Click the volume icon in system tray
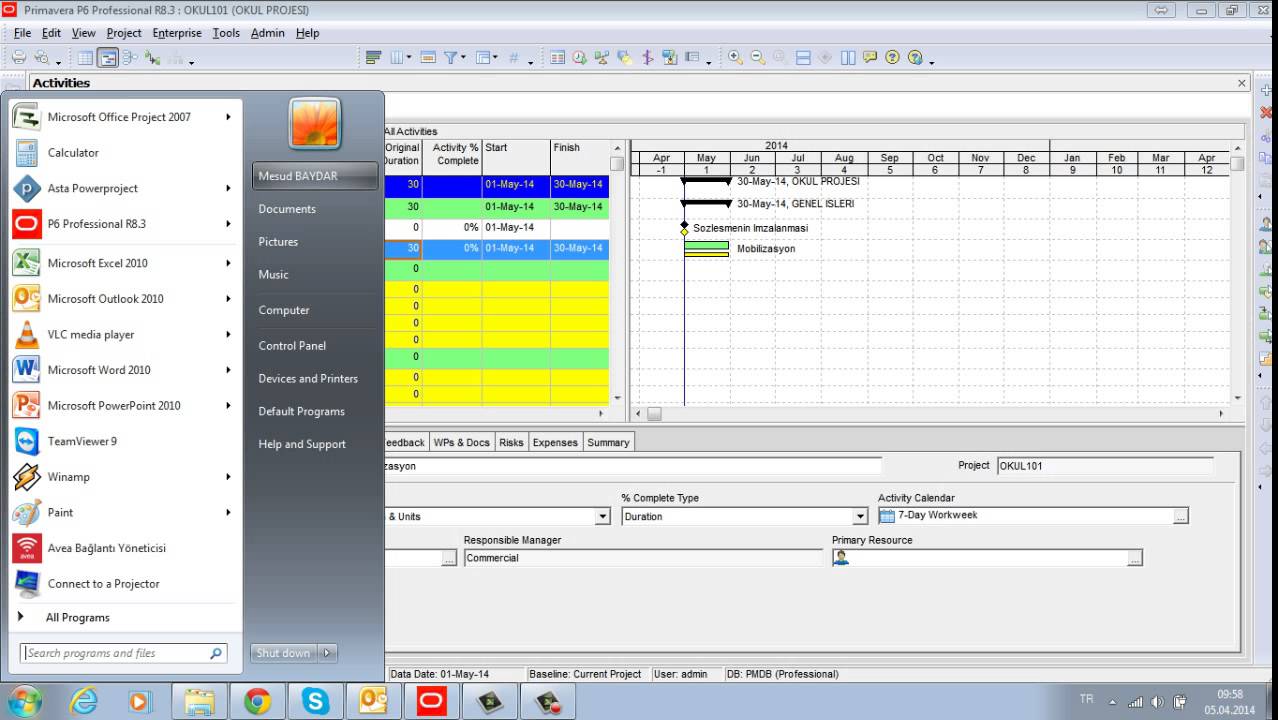The width and height of the screenshot is (1278, 720). [x=1158, y=702]
